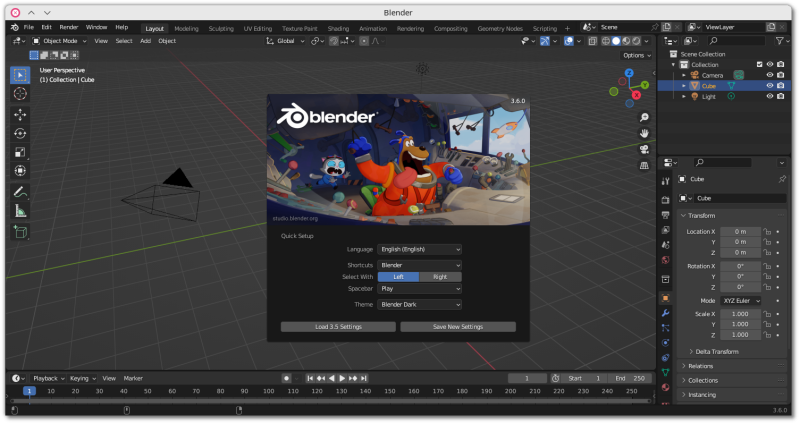Viewport: 800px width, 424px height.
Task: Switch to the Shading workspace tab
Action: click(338, 29)
